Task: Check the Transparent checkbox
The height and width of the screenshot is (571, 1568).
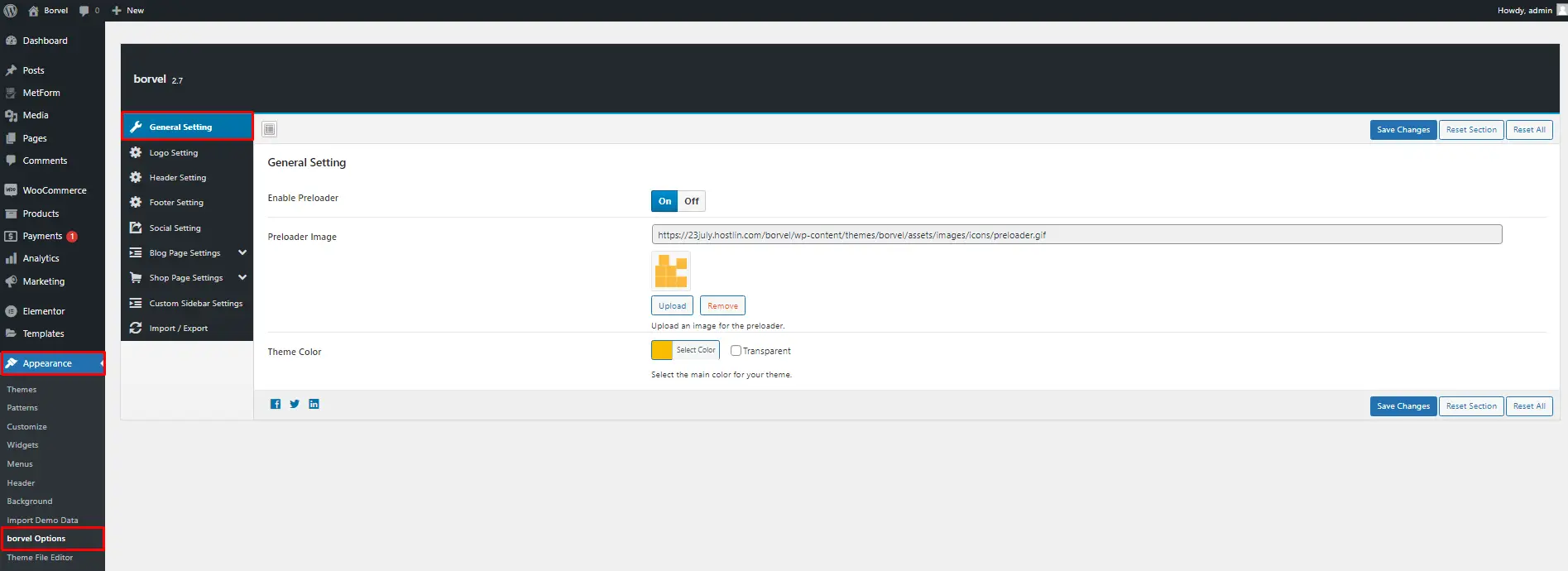Action: click(x=736, y=351)
